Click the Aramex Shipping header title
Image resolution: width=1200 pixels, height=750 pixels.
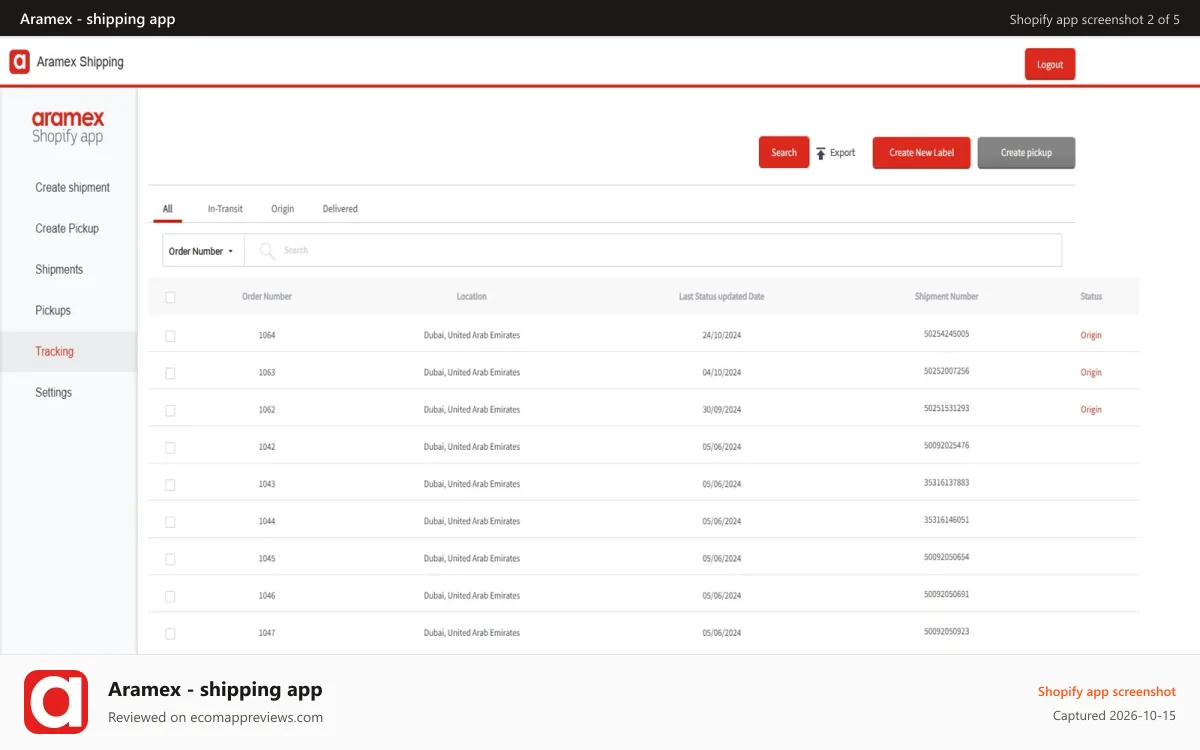80,62
